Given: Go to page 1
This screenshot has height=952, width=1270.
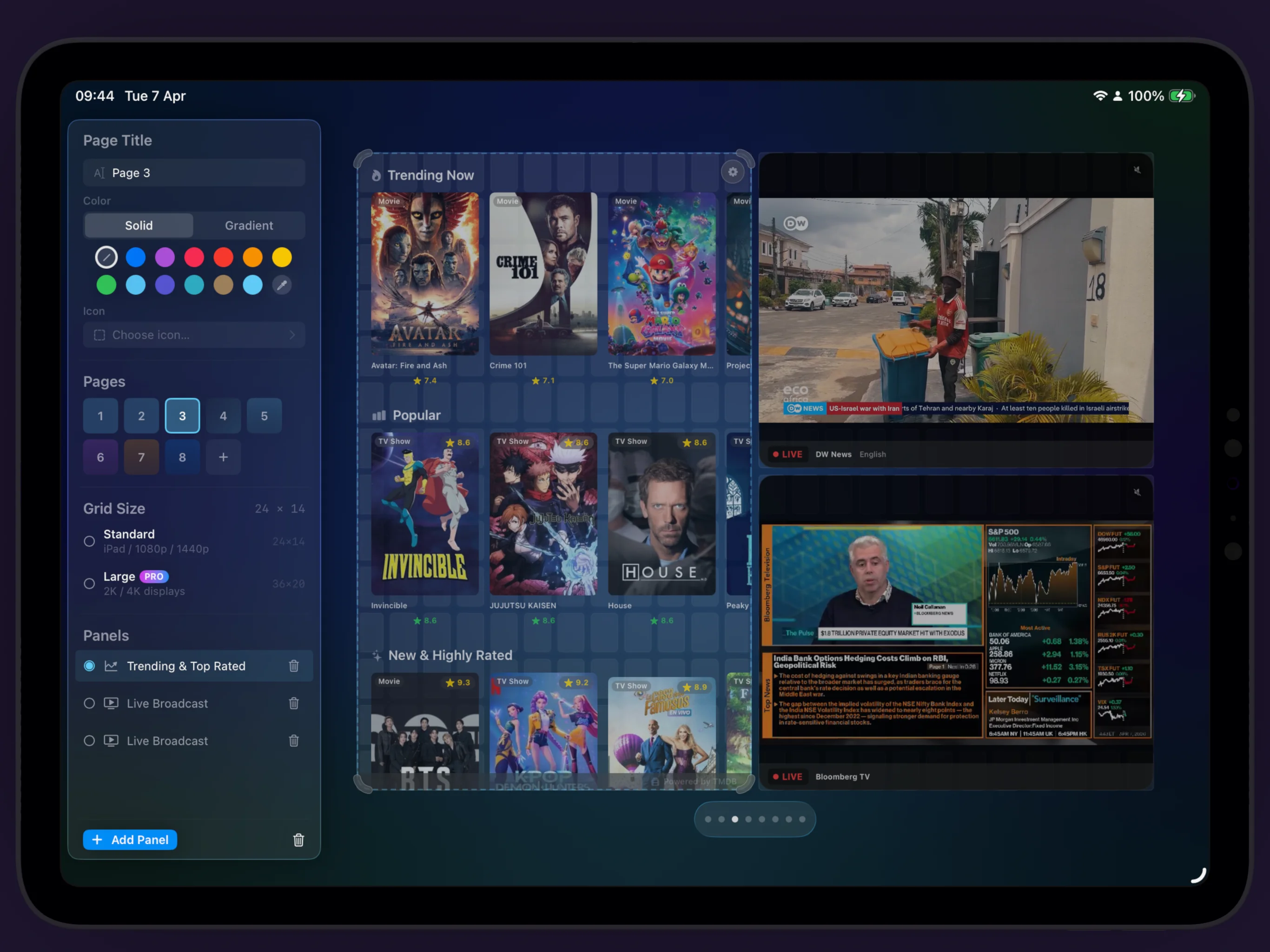Looking at the screenshot, I should pyautogui.click(x=100, y=416).
